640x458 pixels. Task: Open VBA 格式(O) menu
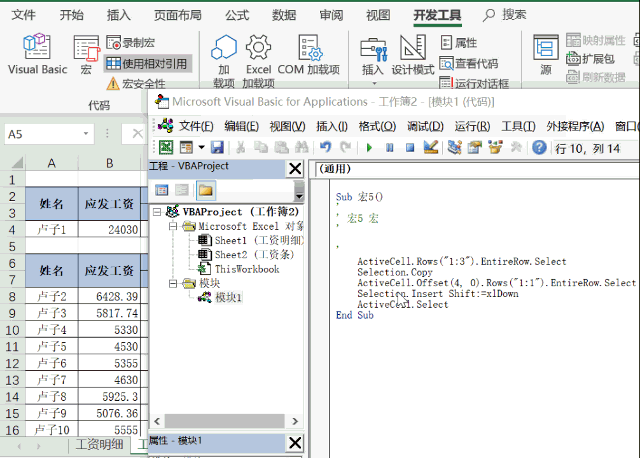377,127
